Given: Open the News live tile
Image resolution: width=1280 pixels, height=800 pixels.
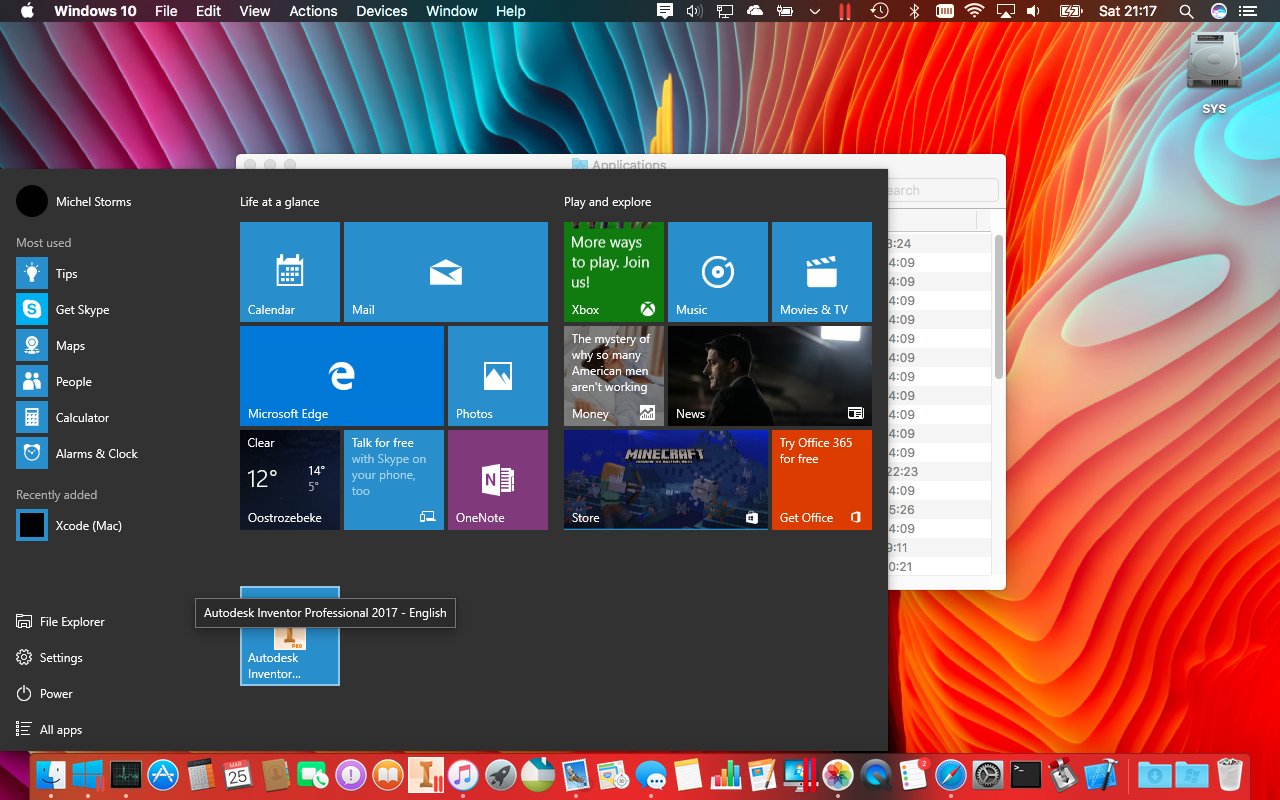Looking at the screenshot, I should click(x=770, y=376).
